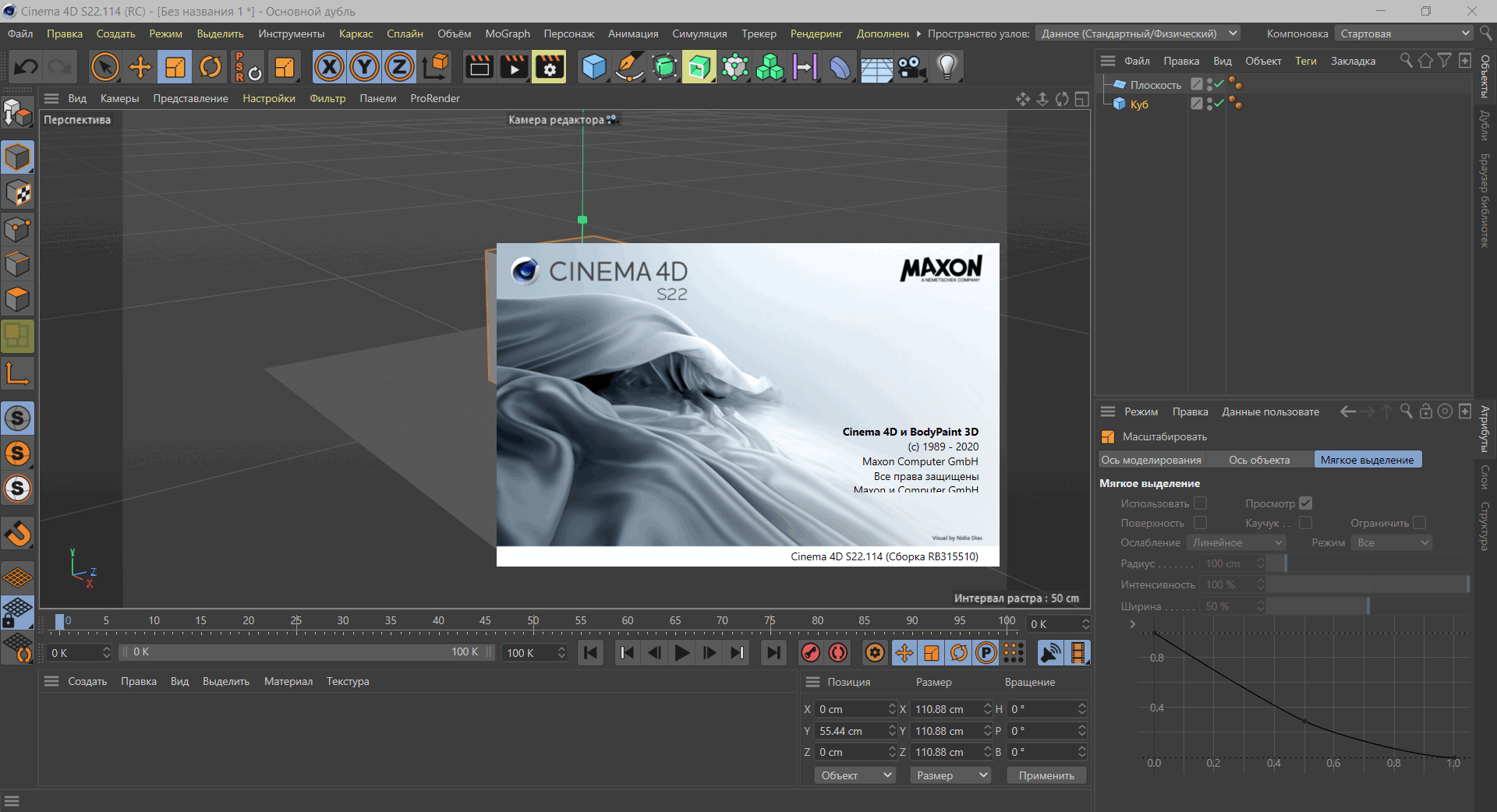1497x812 pixels.
Task: Select the Live Selection arrow tool
Action: tap(104, 67)
